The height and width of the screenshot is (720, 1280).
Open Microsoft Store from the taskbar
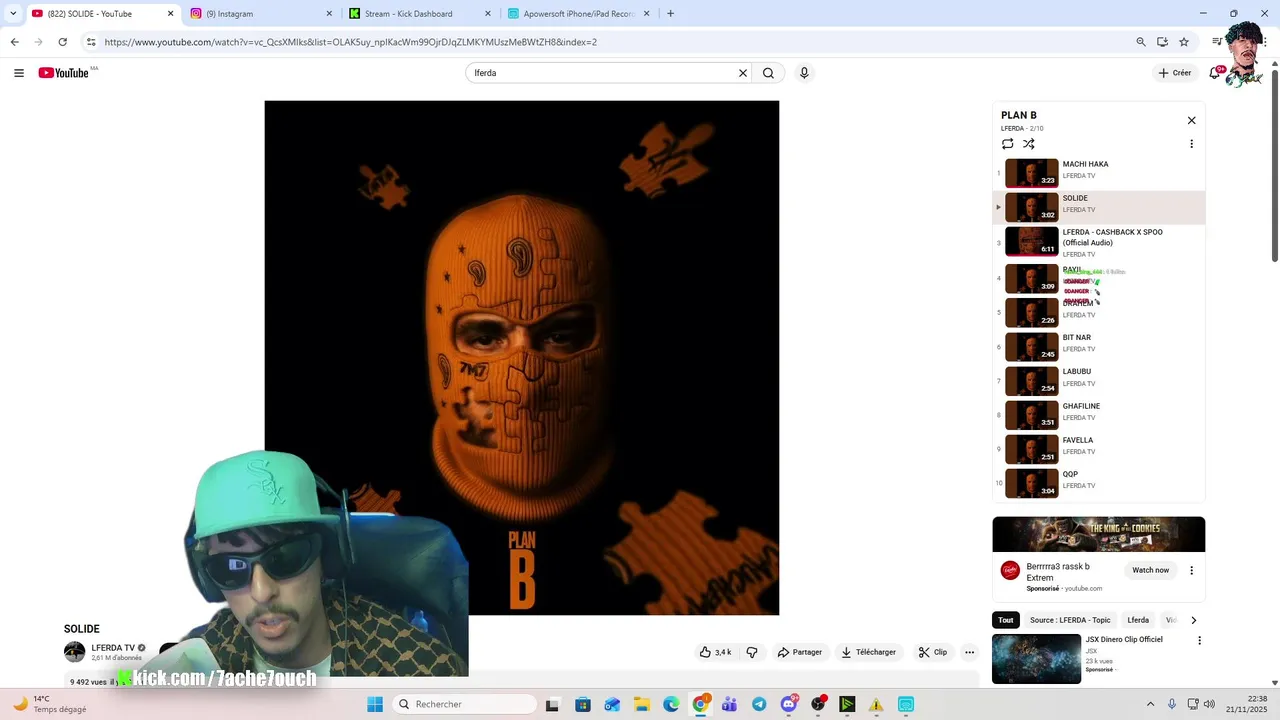pyautogui.click(x=583, y=704)
